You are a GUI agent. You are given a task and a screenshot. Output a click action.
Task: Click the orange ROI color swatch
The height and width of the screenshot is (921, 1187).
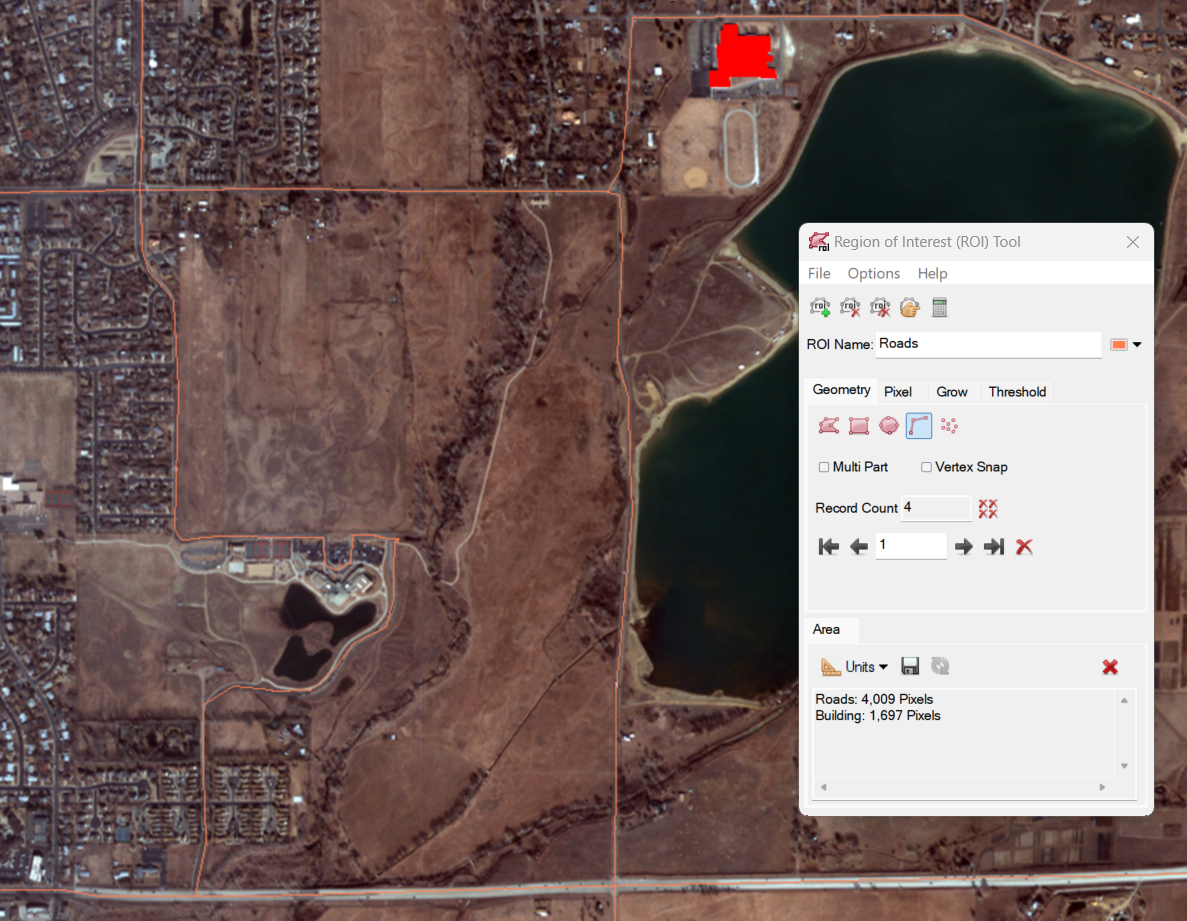(1119, 345)
